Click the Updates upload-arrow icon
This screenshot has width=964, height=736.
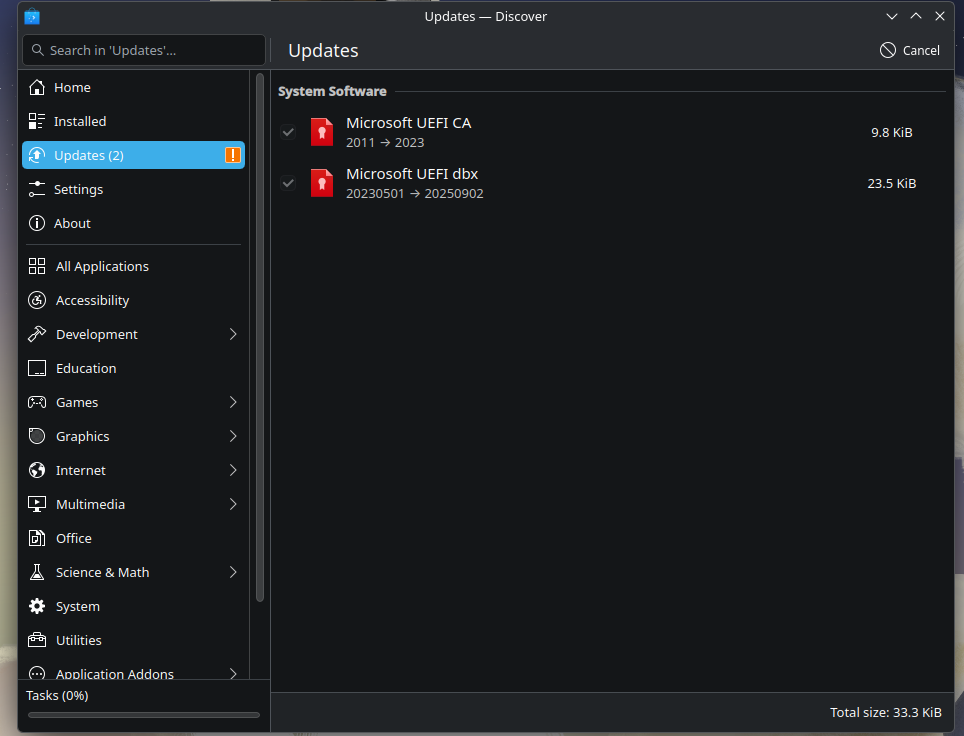coord(37,155)
